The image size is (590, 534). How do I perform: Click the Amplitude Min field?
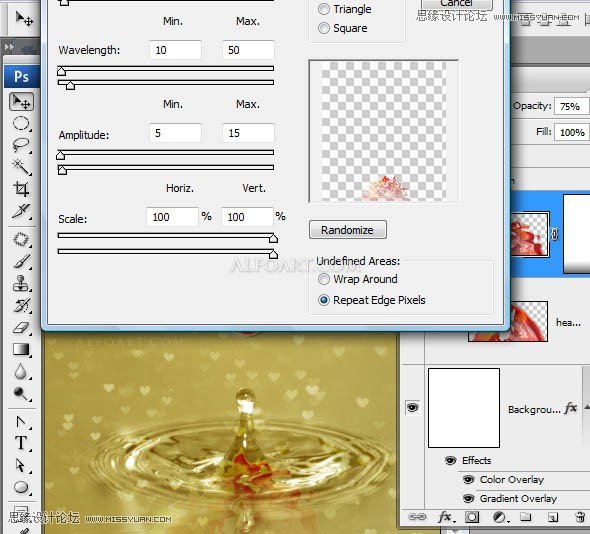175,133
